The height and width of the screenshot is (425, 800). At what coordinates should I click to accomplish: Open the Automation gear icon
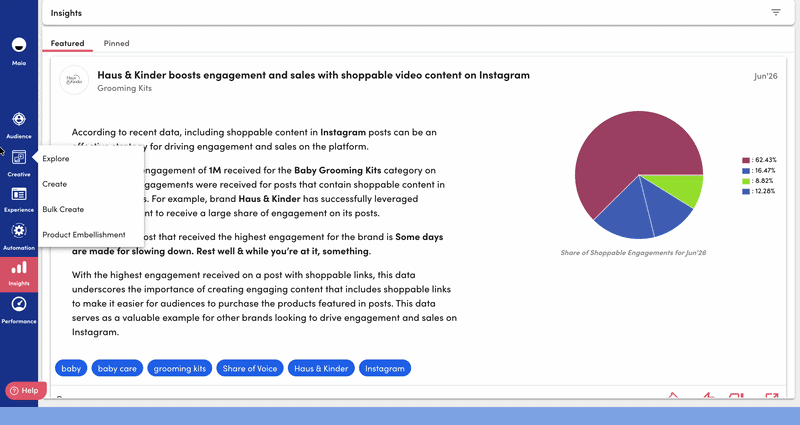tap(19, 231)
